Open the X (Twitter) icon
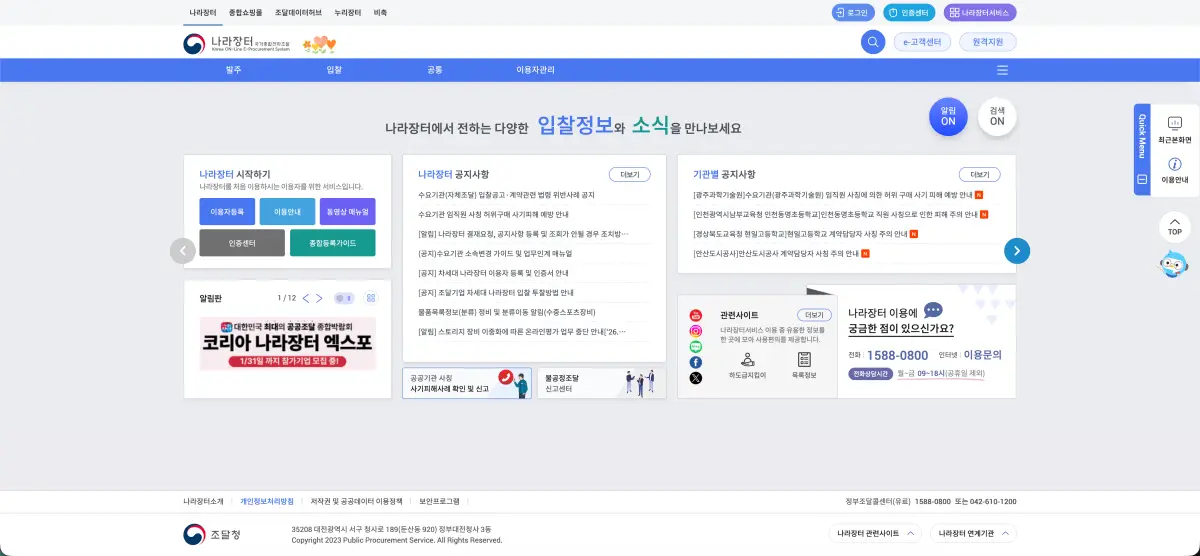Screen dimensions: 1200x556 point(696,378)
